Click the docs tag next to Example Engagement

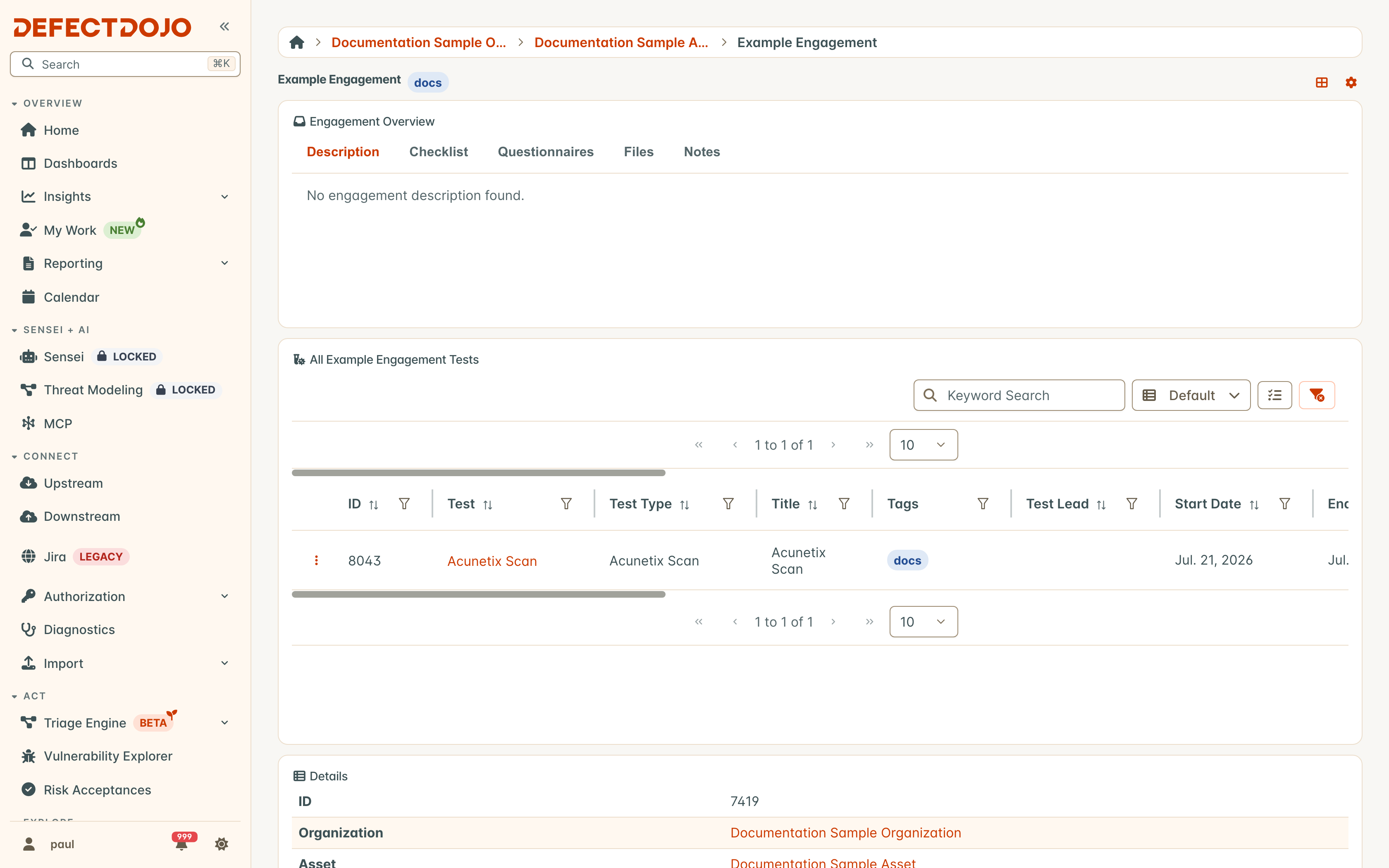pos(427,82)
